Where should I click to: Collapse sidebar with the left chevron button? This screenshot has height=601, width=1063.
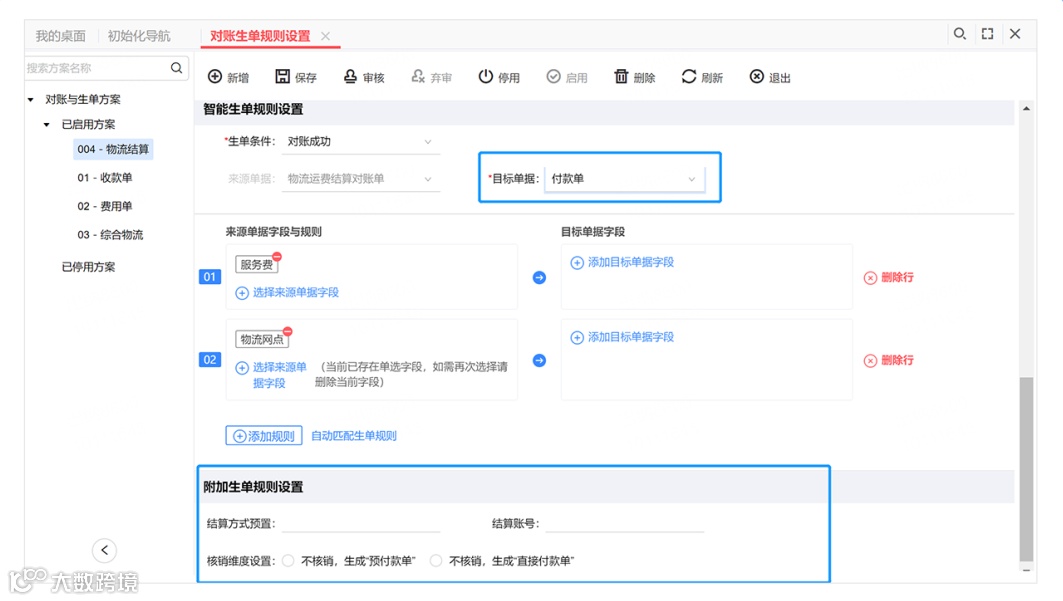click(104, 550)
